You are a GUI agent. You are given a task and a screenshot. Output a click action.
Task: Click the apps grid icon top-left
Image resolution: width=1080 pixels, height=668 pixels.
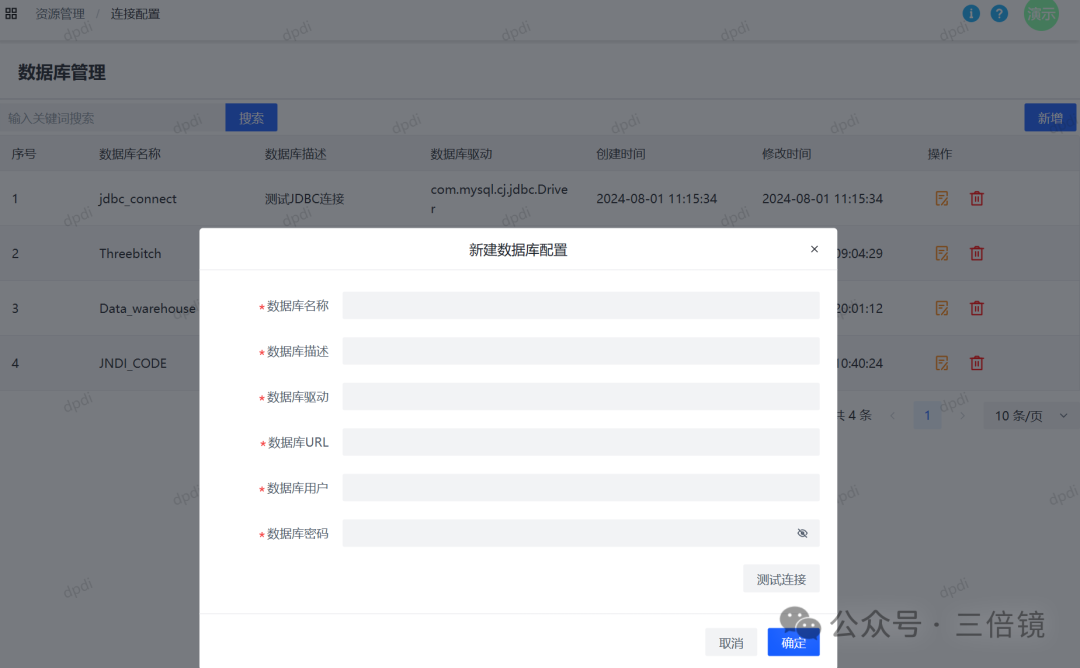coord(11,13)
